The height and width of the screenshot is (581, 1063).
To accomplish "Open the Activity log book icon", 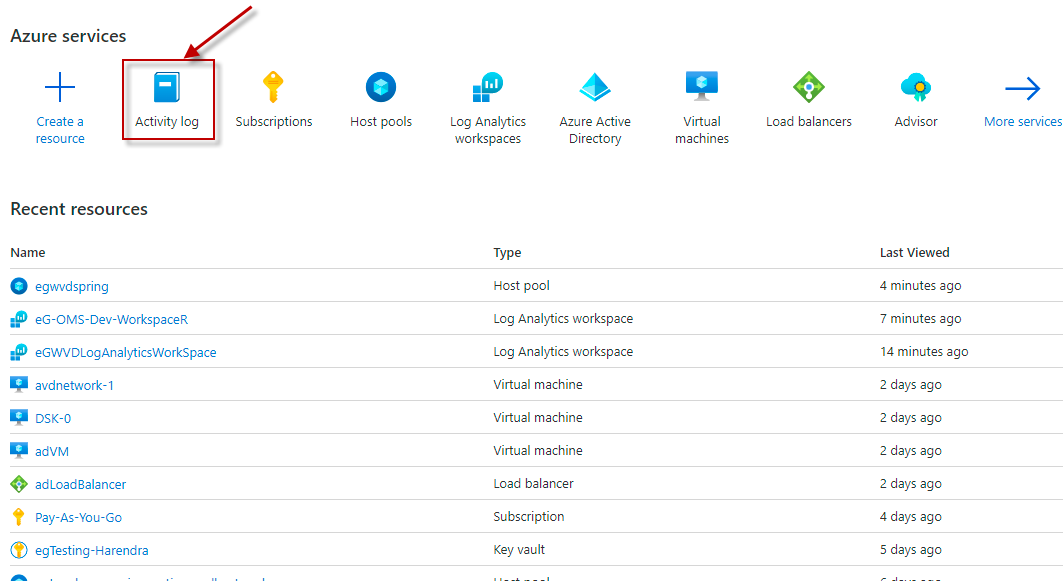I will point(167,87).
